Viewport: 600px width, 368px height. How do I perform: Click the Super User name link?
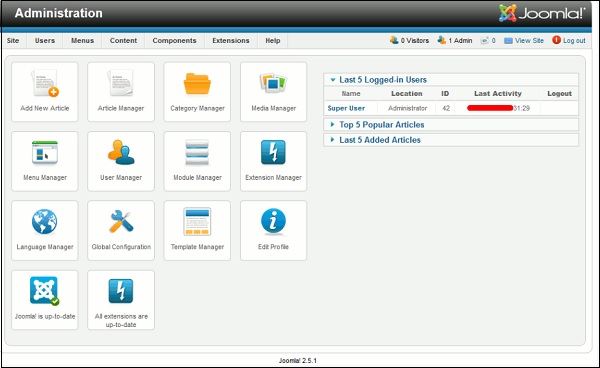pyautogui.click(x=346, y=108)
